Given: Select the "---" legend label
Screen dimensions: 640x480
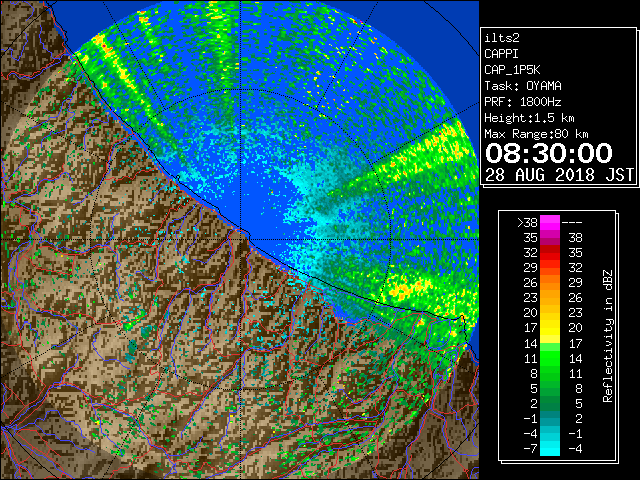Looking at the screenshot, I should click(572, 223).
